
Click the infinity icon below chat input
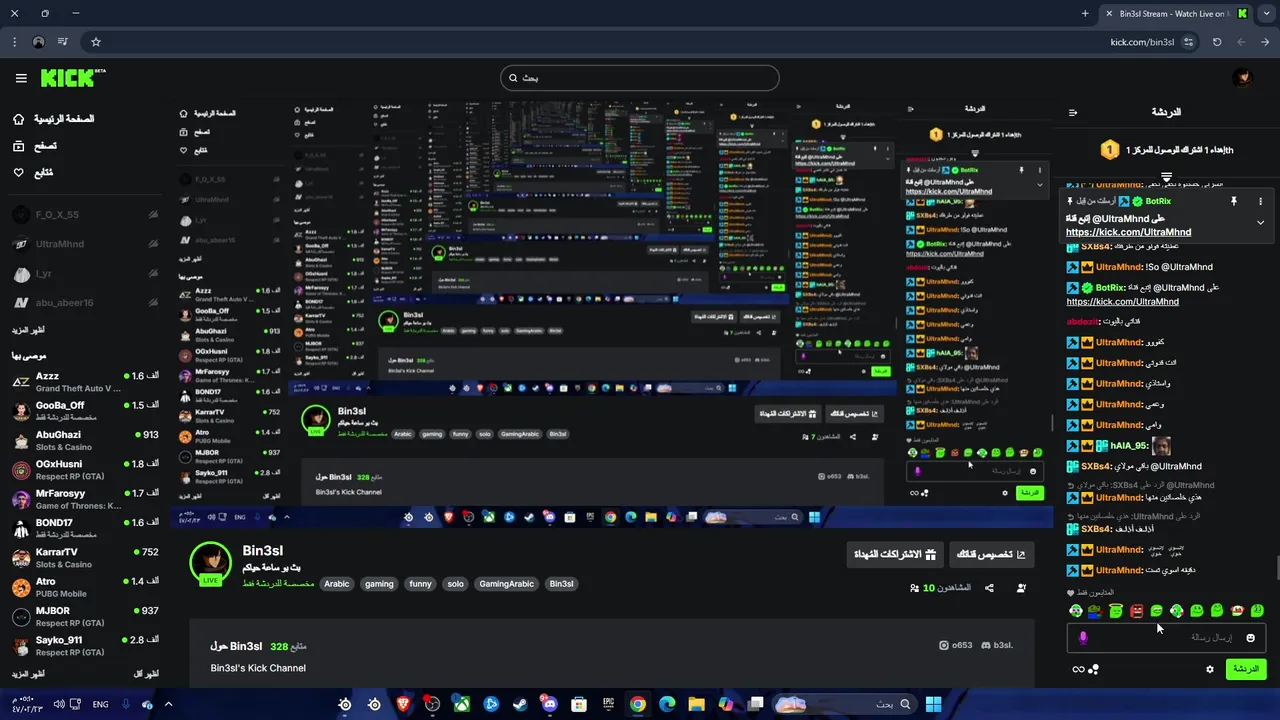[x=1078, y=669]
